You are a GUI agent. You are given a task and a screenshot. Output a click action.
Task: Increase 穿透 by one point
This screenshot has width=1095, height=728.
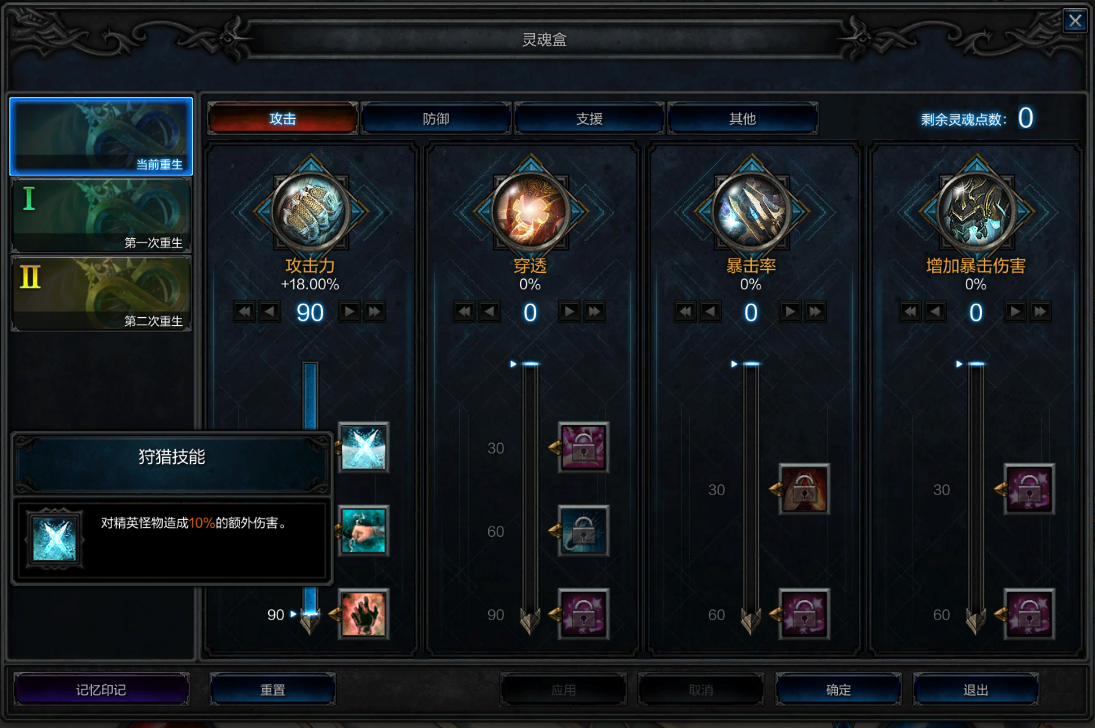coord(569,312)
